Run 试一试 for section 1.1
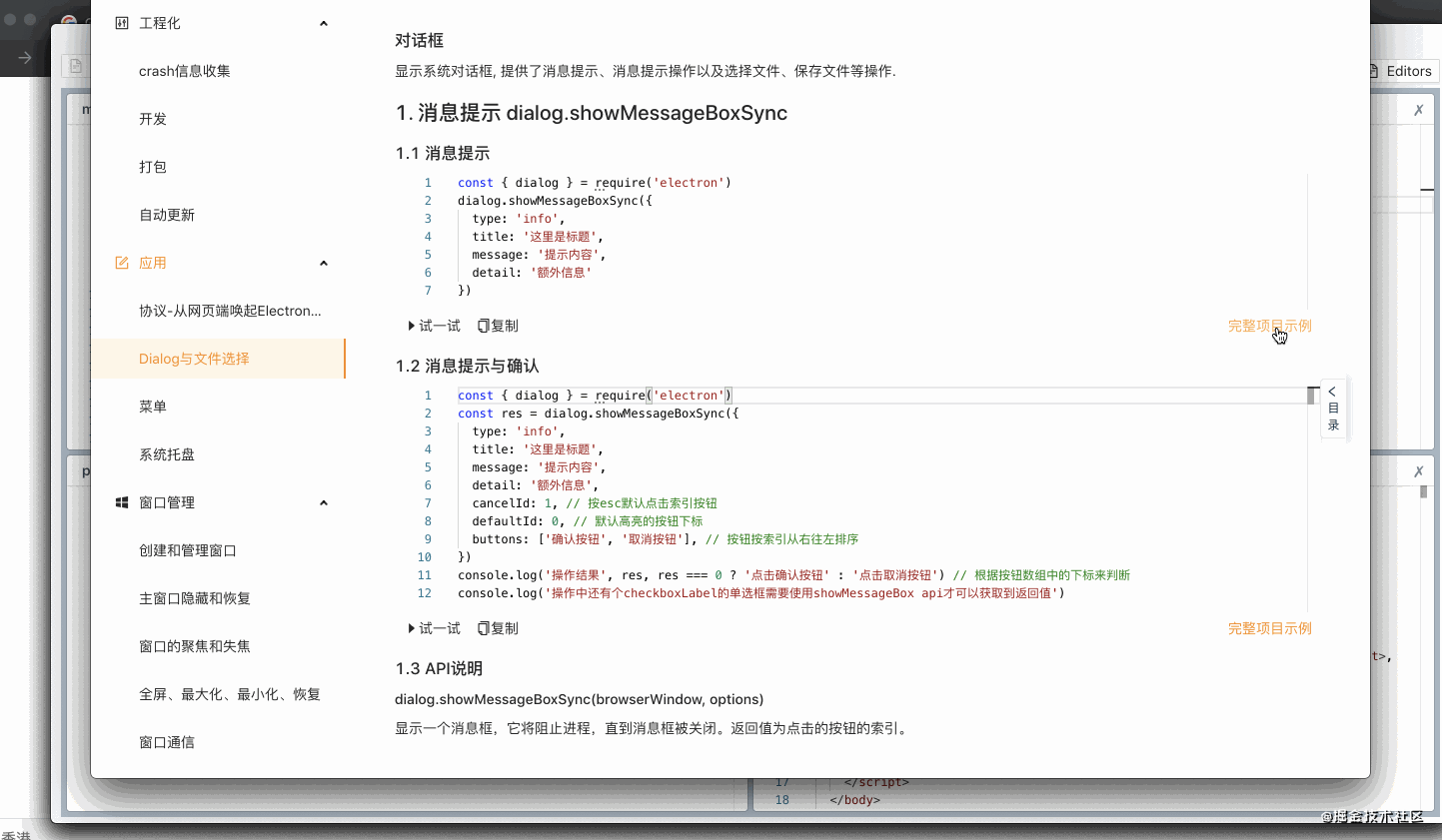This screenshot has width=1442, height=840. pyautogui.click(x=435, y=326)
